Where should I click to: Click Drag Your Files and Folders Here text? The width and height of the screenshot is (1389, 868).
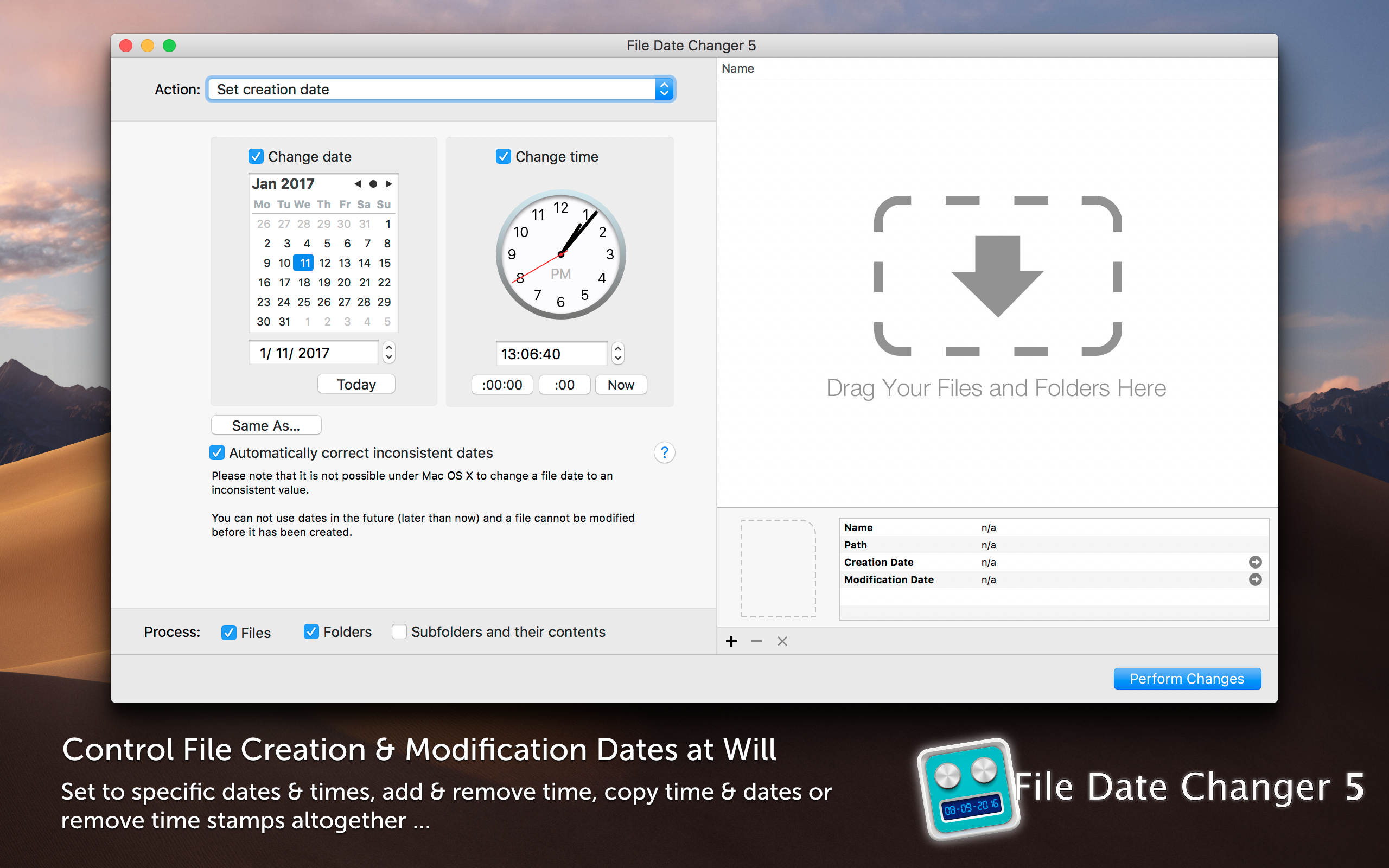(x=996, y=388)
